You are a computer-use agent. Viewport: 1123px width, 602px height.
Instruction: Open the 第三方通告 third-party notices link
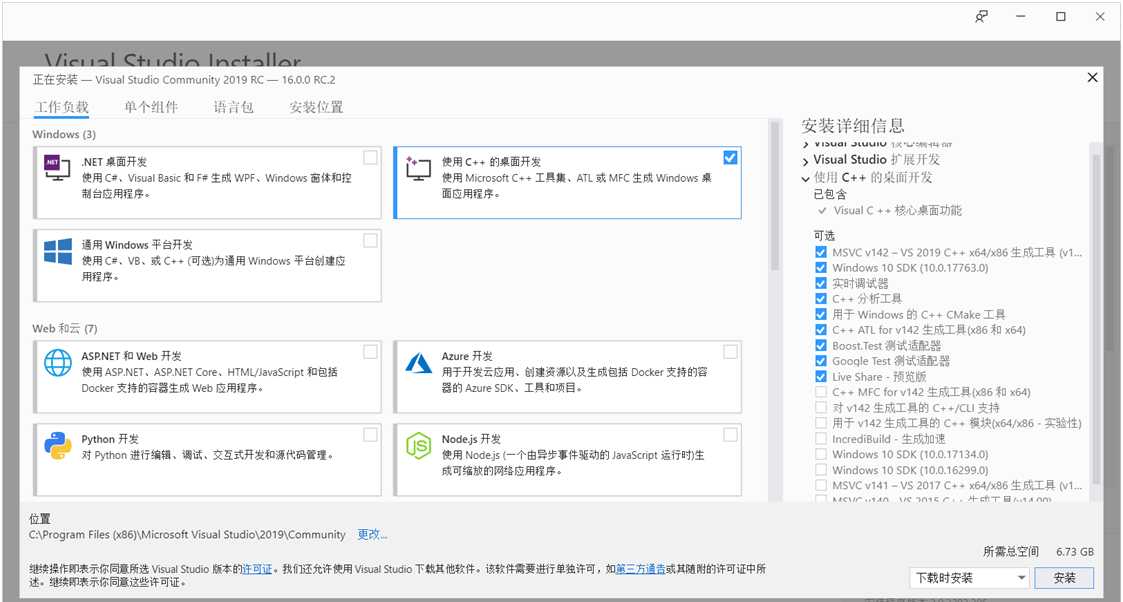click(x=640, y=569)
